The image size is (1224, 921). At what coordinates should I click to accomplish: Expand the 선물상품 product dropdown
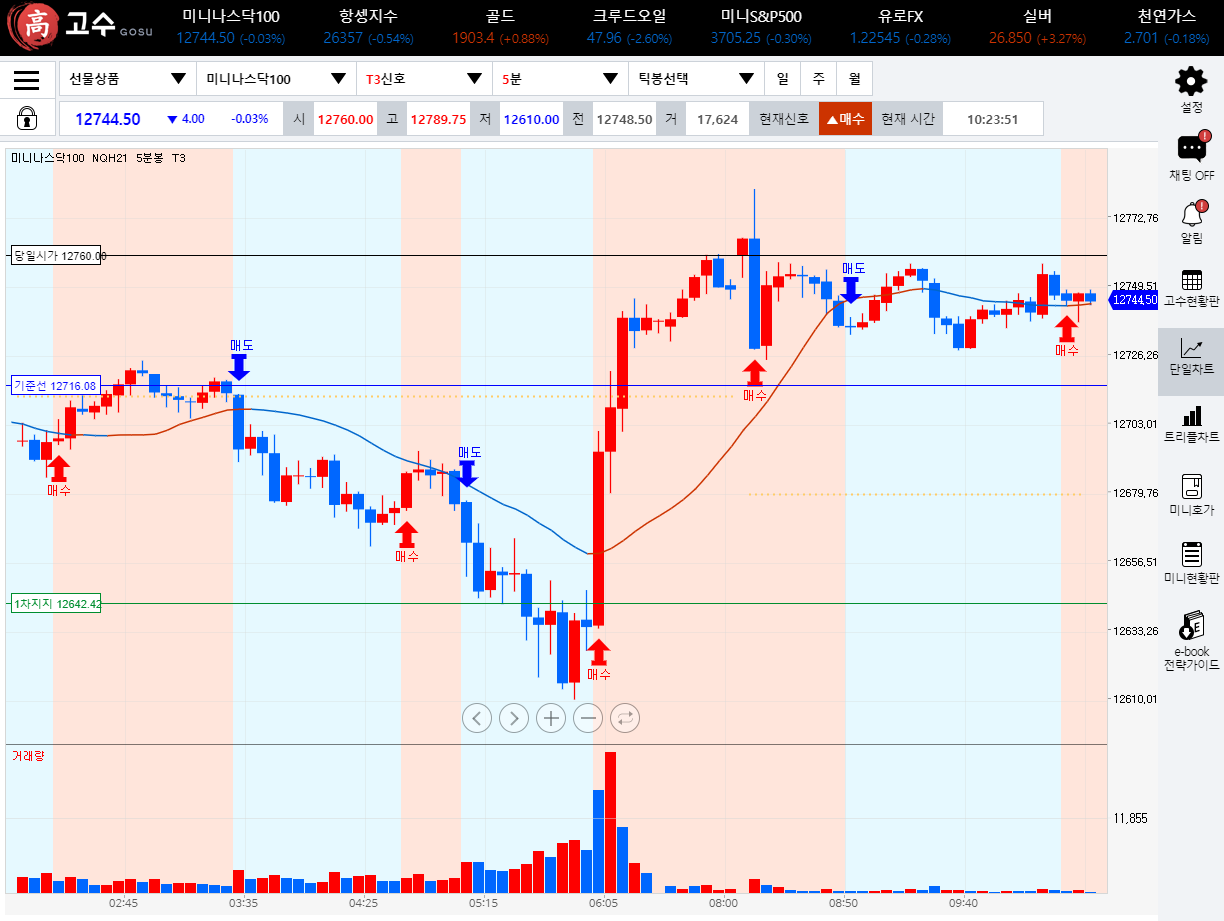point(127,79)
